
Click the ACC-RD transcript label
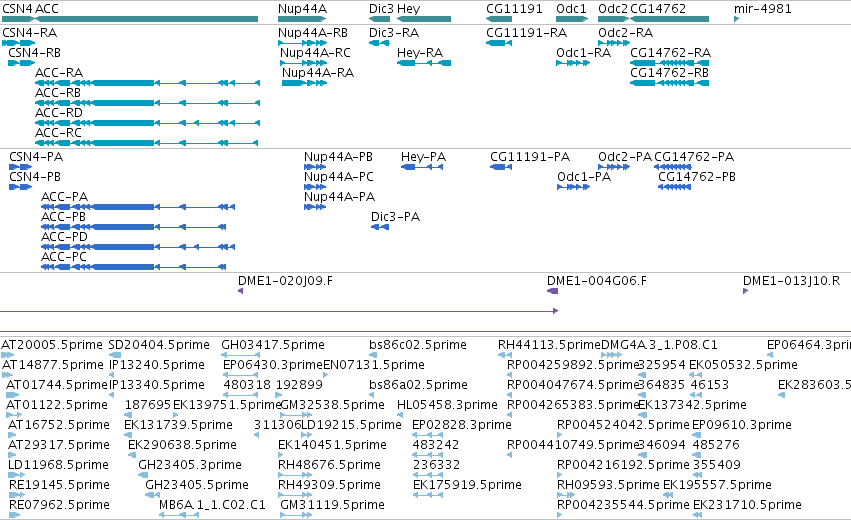[x=59, y=113]
